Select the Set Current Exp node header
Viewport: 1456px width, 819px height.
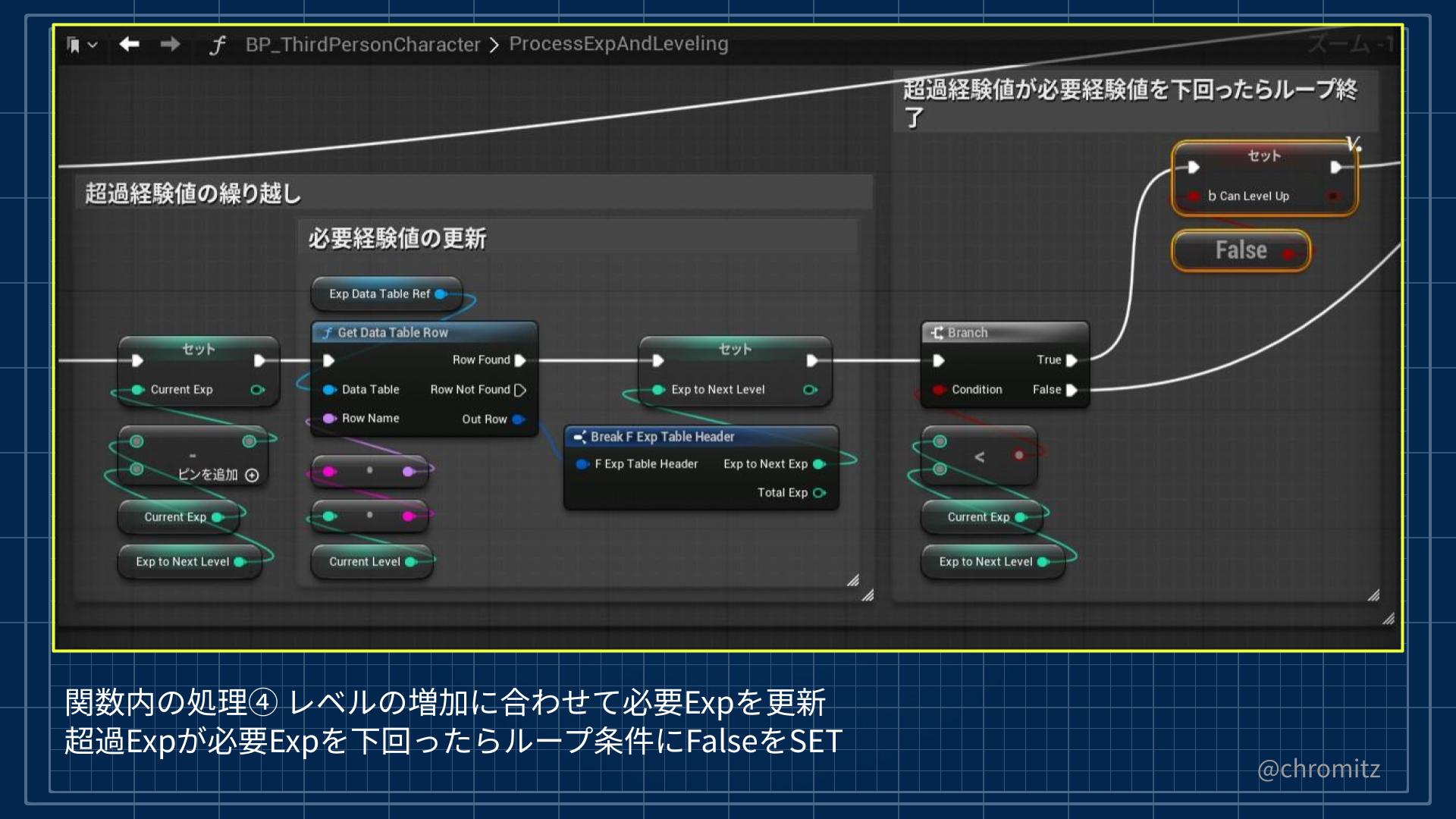(x=199, y=349)
